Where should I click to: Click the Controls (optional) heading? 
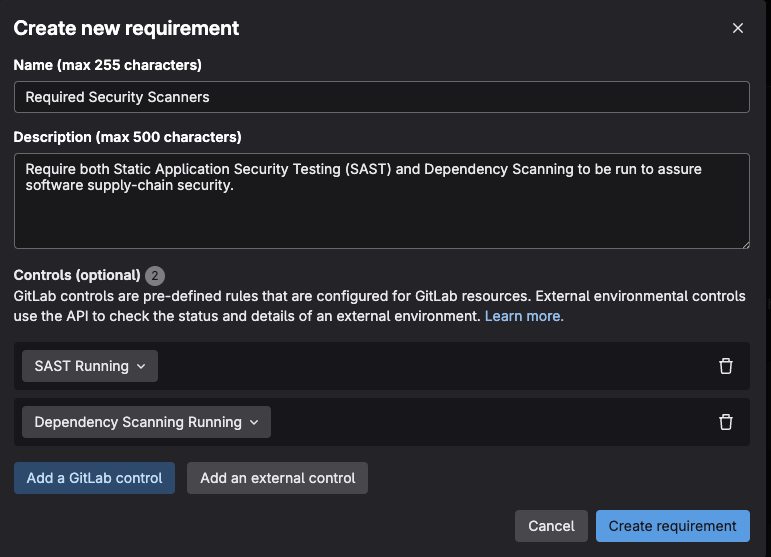tap(77, 275)
